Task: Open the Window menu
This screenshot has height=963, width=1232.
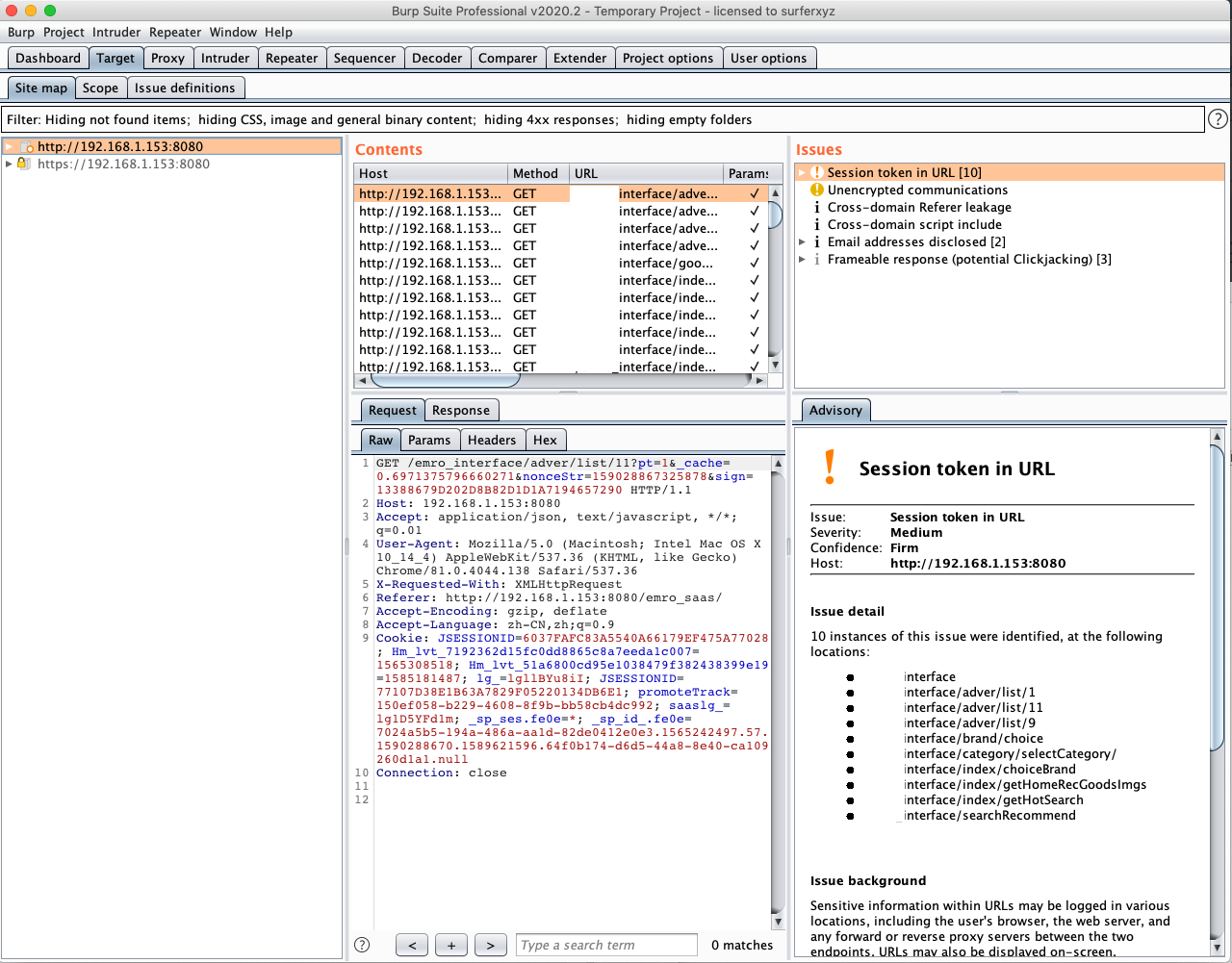Action: click(x=233, y=32)
